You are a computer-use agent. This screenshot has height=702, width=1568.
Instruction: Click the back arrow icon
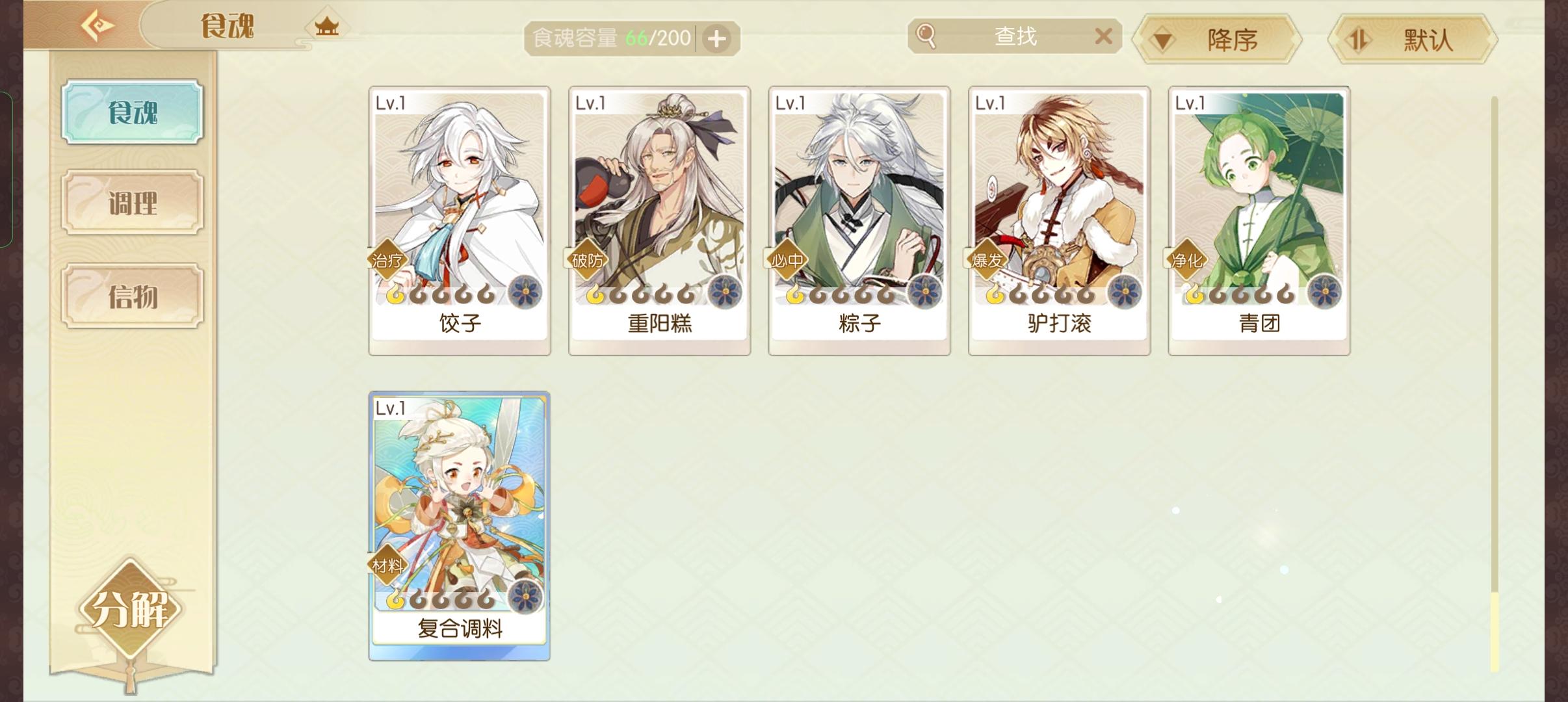(98, 26)
